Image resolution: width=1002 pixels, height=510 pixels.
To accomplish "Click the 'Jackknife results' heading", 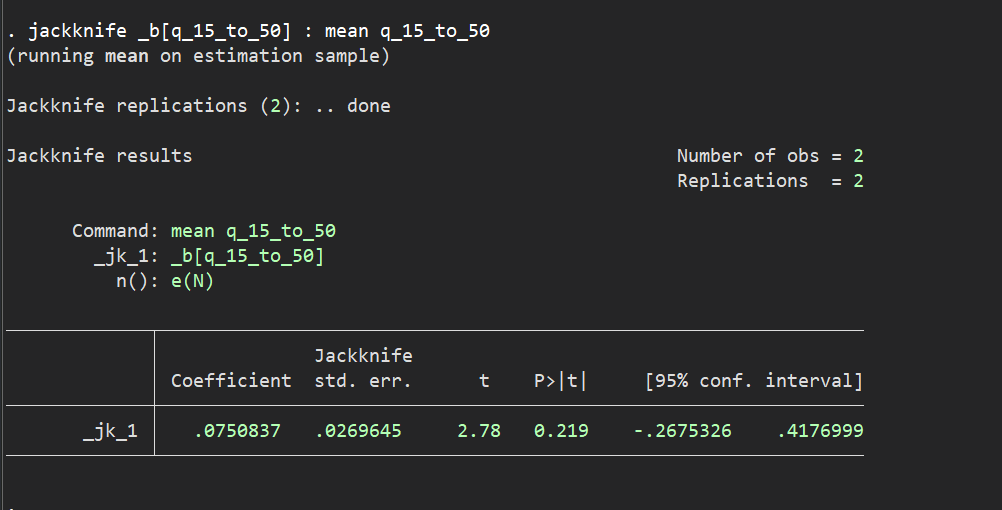I will coord(99,156).
